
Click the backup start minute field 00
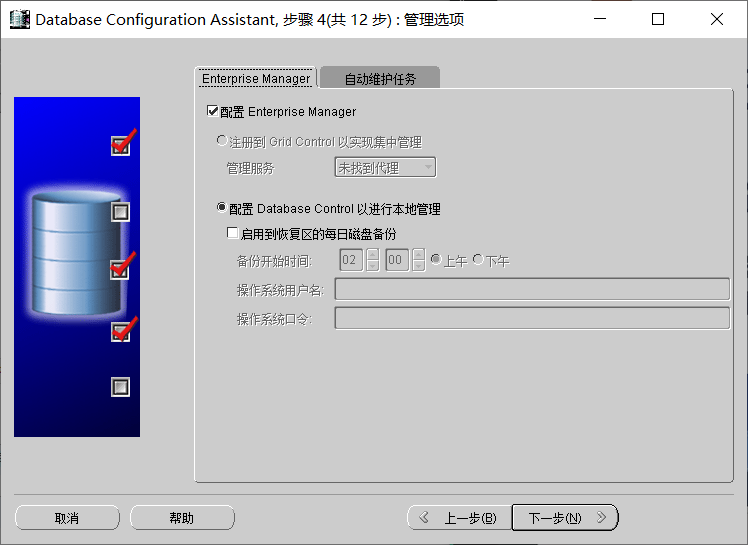(397, 260)
